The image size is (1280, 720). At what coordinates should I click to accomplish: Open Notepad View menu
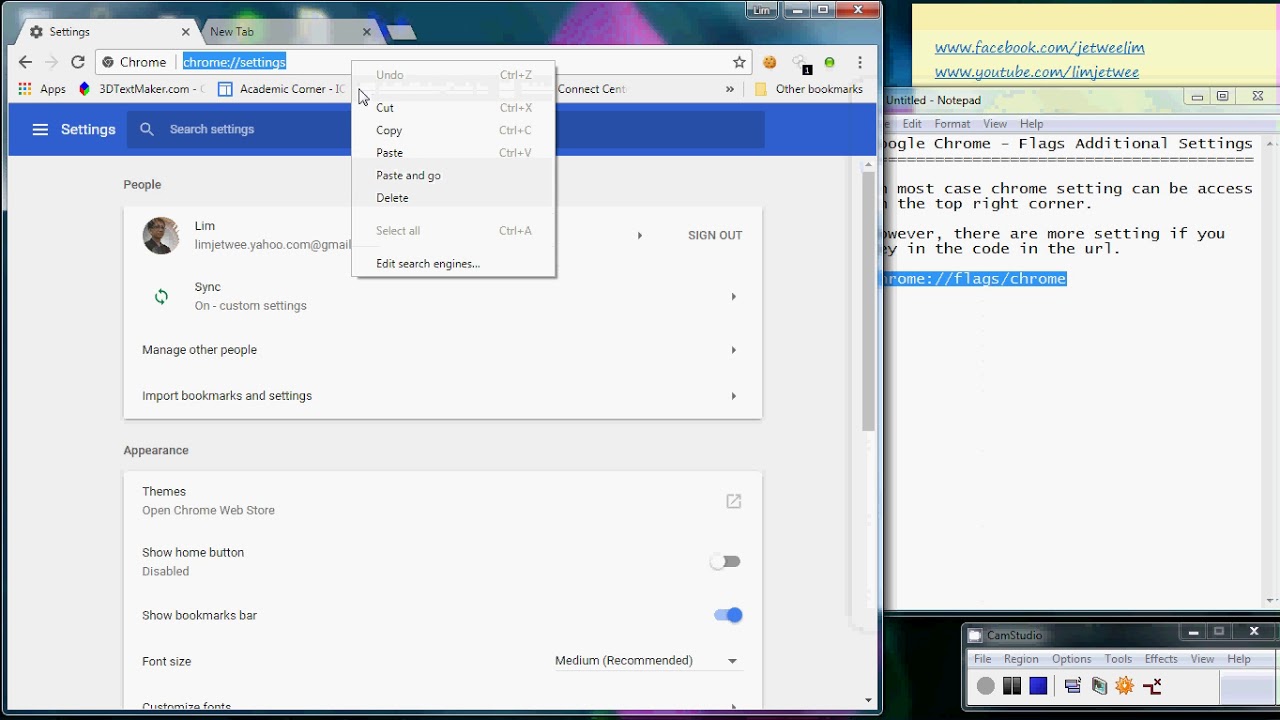995,124
